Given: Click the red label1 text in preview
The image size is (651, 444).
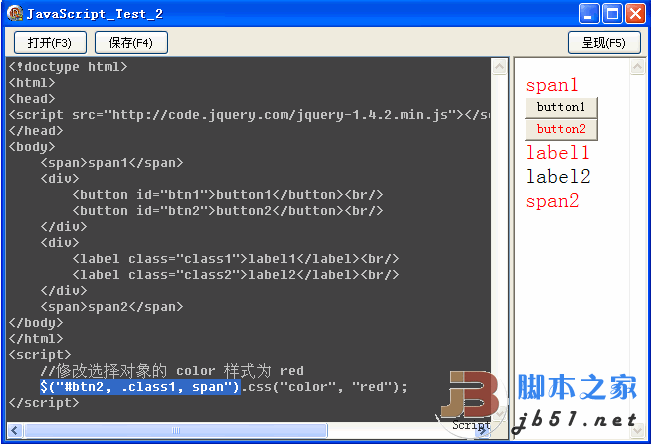Looking at the screenshot, I should [558, 152].
